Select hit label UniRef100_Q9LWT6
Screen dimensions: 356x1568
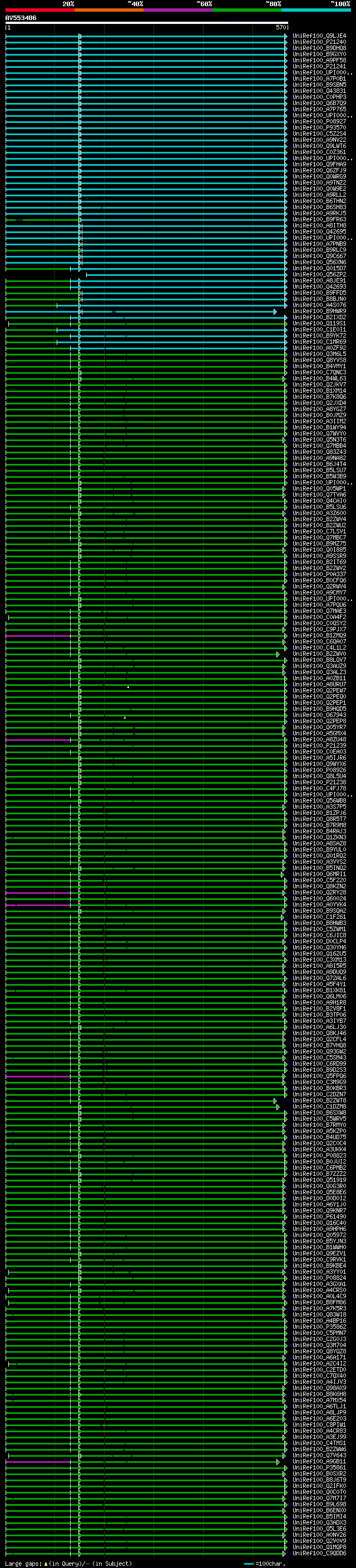tap(319, 146)
